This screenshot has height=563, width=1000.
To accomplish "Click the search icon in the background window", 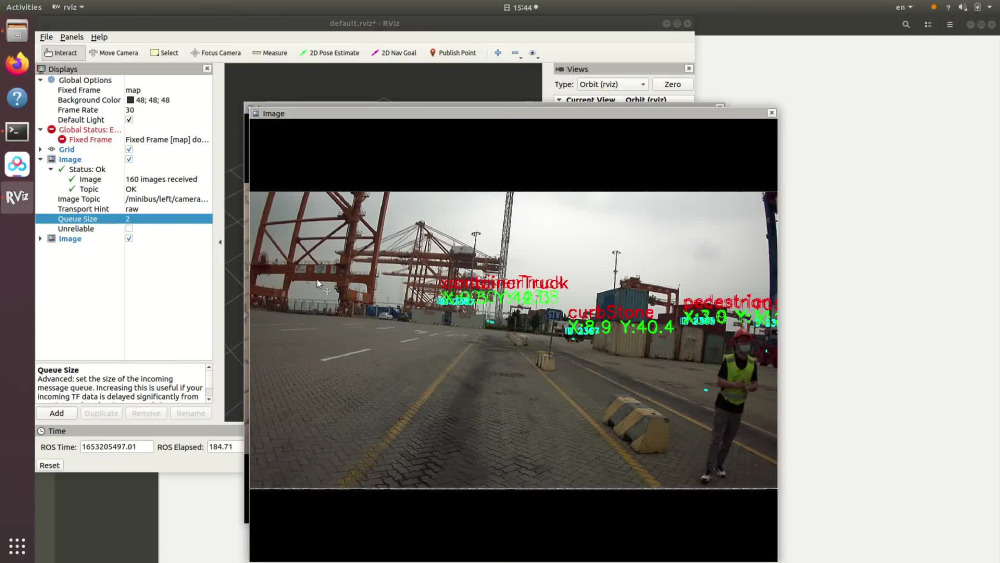I will point(906,24).
